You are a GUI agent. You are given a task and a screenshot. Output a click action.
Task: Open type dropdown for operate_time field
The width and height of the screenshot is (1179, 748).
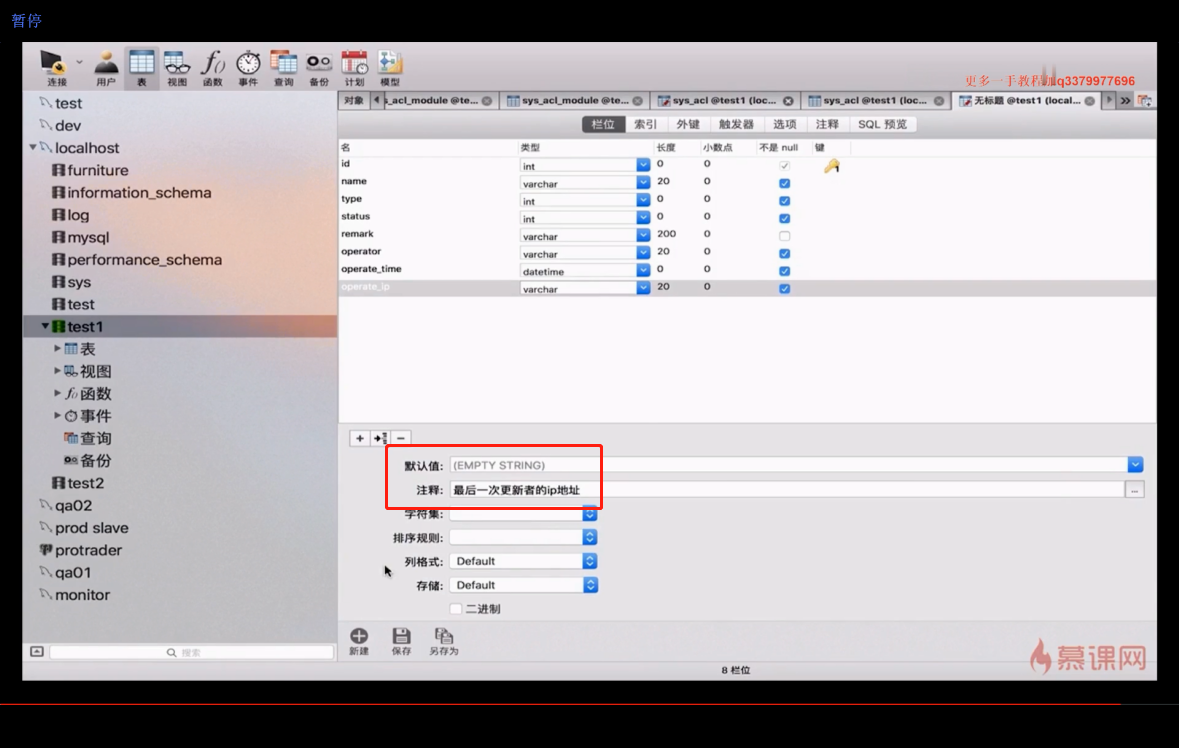643,271
